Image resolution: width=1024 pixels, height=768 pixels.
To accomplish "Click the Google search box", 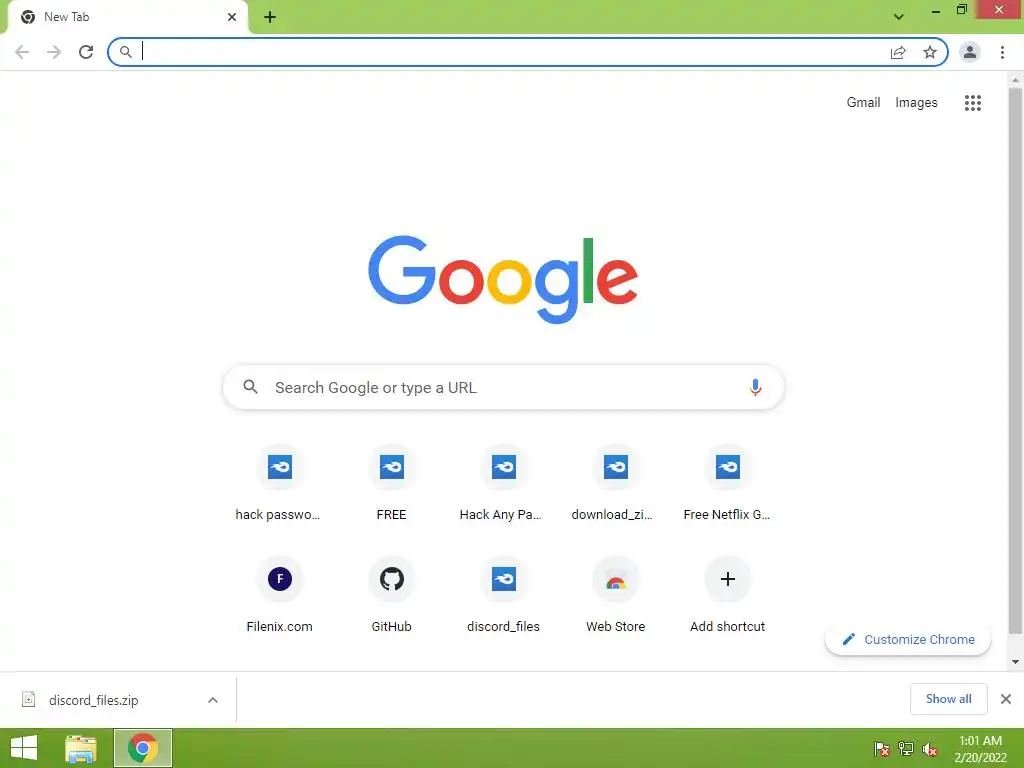I will coord(503,387).
